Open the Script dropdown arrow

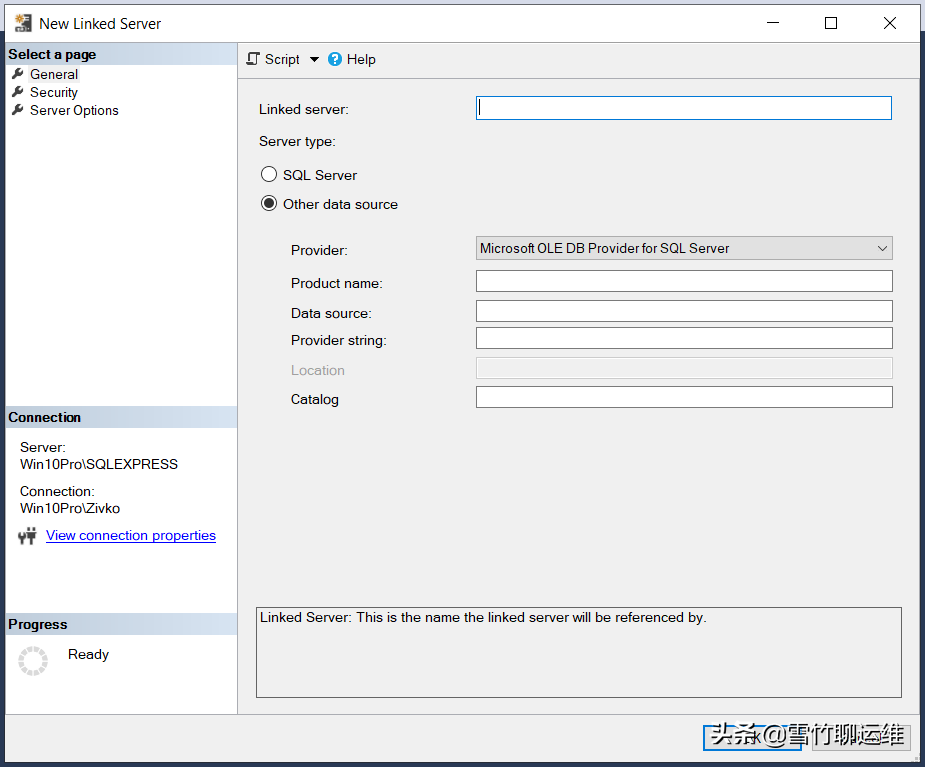(313, 59)
